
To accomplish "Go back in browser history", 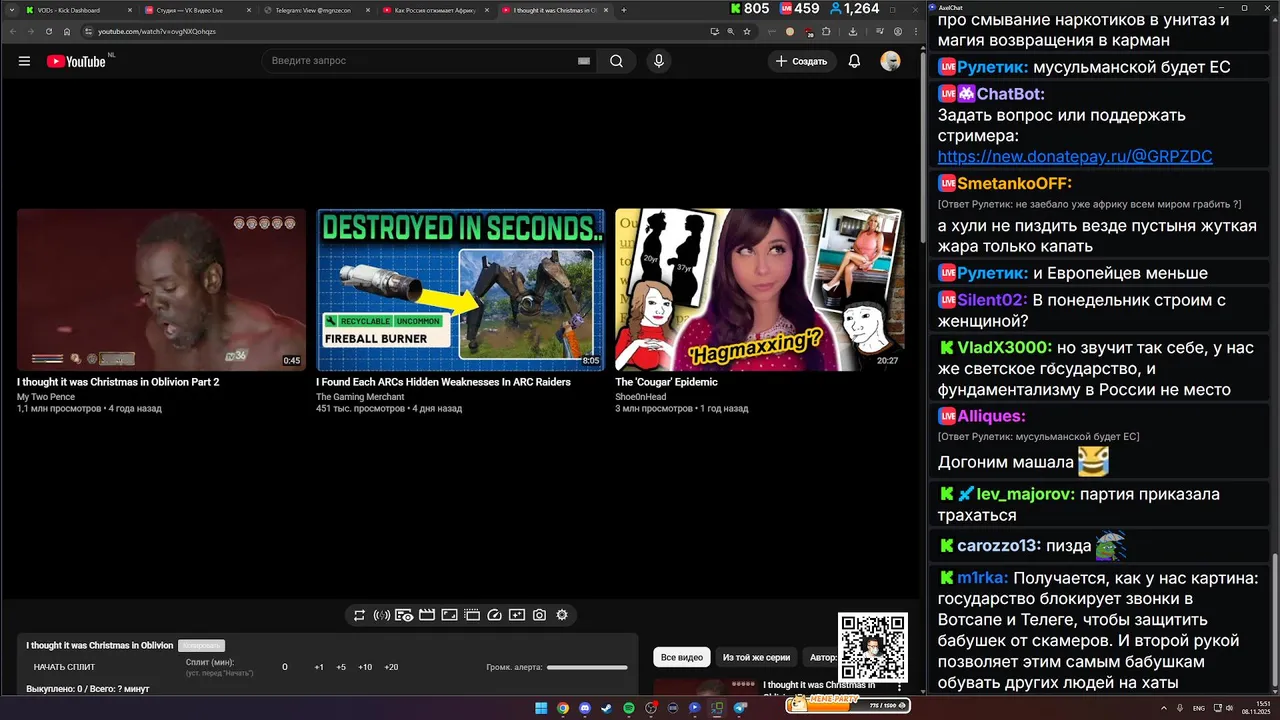I will pyautogui.click(x=14, y=31).
